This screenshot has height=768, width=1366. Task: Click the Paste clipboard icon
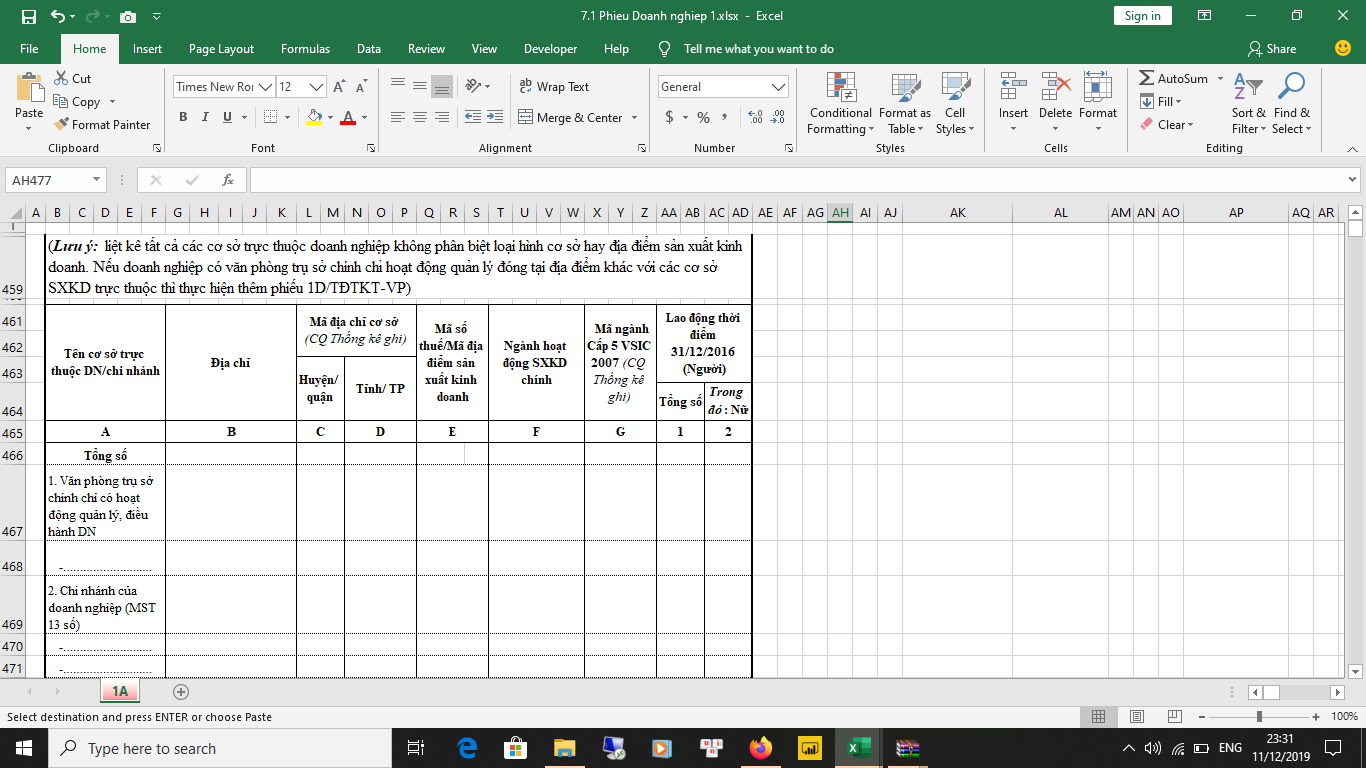29,88
